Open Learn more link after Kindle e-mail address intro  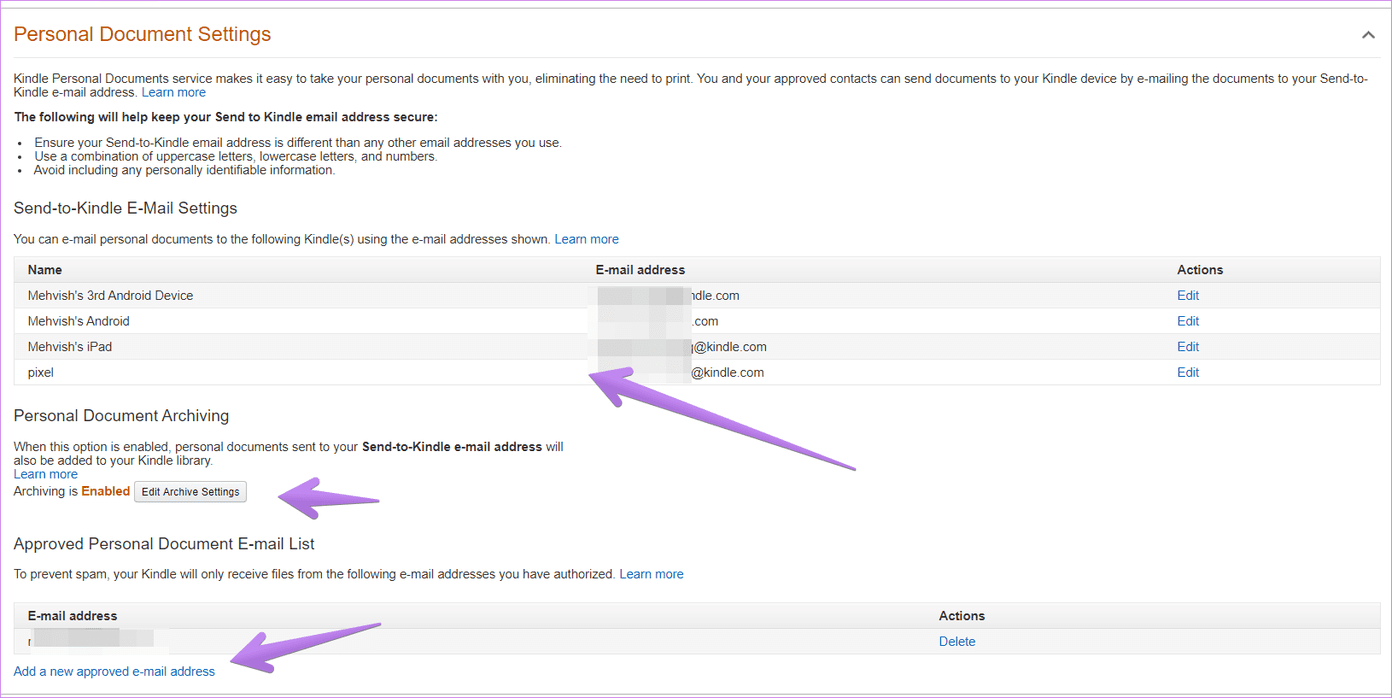[x=174, y=92]
